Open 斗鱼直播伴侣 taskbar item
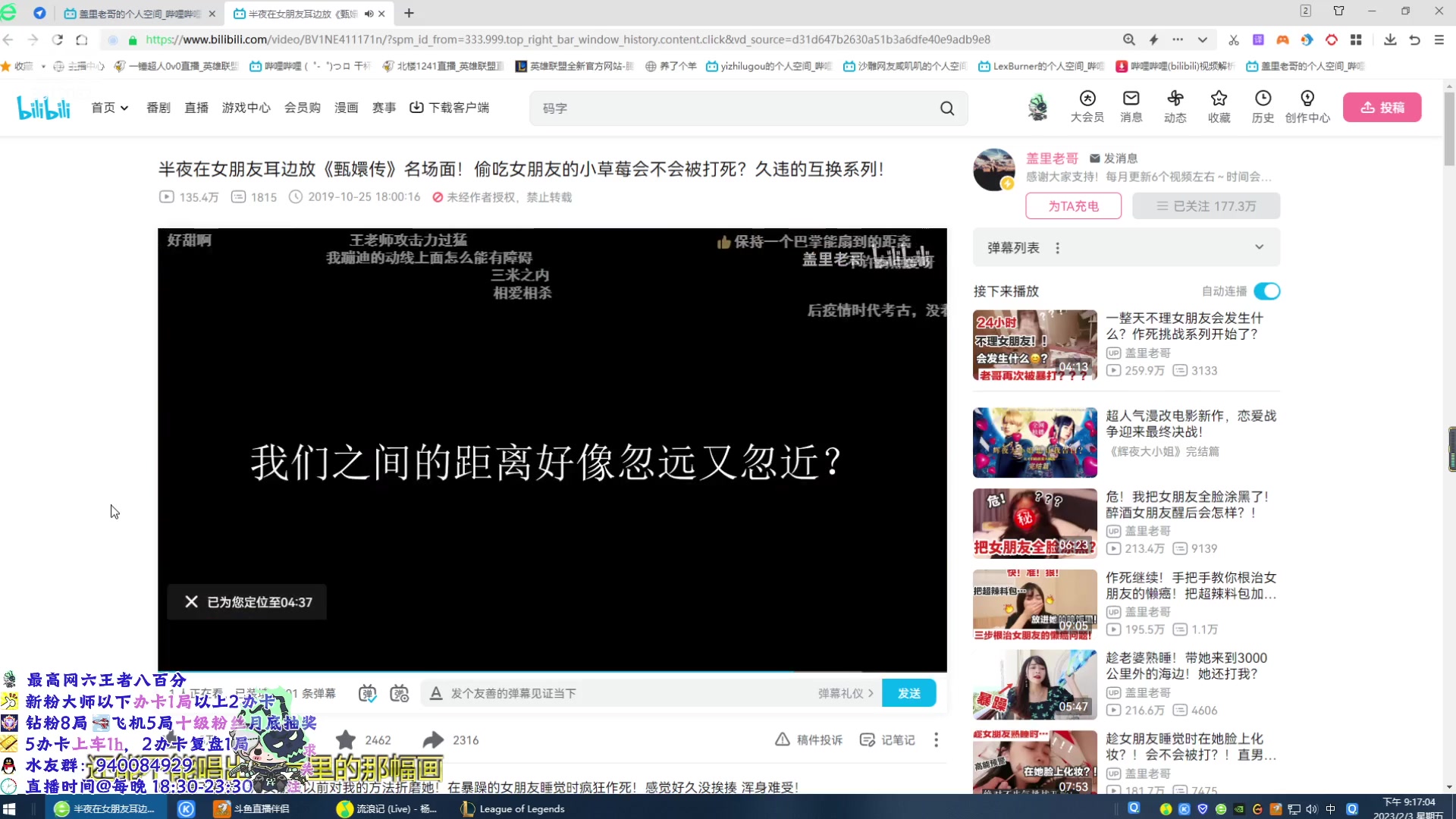This screenshot has height=819, width=1456. [x=253, y=808]
